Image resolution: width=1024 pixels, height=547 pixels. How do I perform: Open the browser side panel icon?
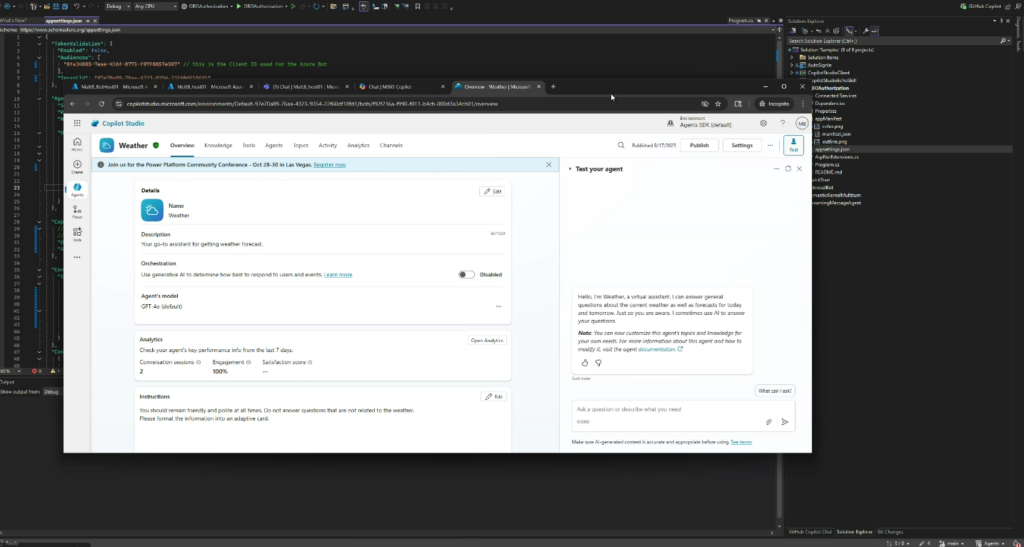coord(738,104)
